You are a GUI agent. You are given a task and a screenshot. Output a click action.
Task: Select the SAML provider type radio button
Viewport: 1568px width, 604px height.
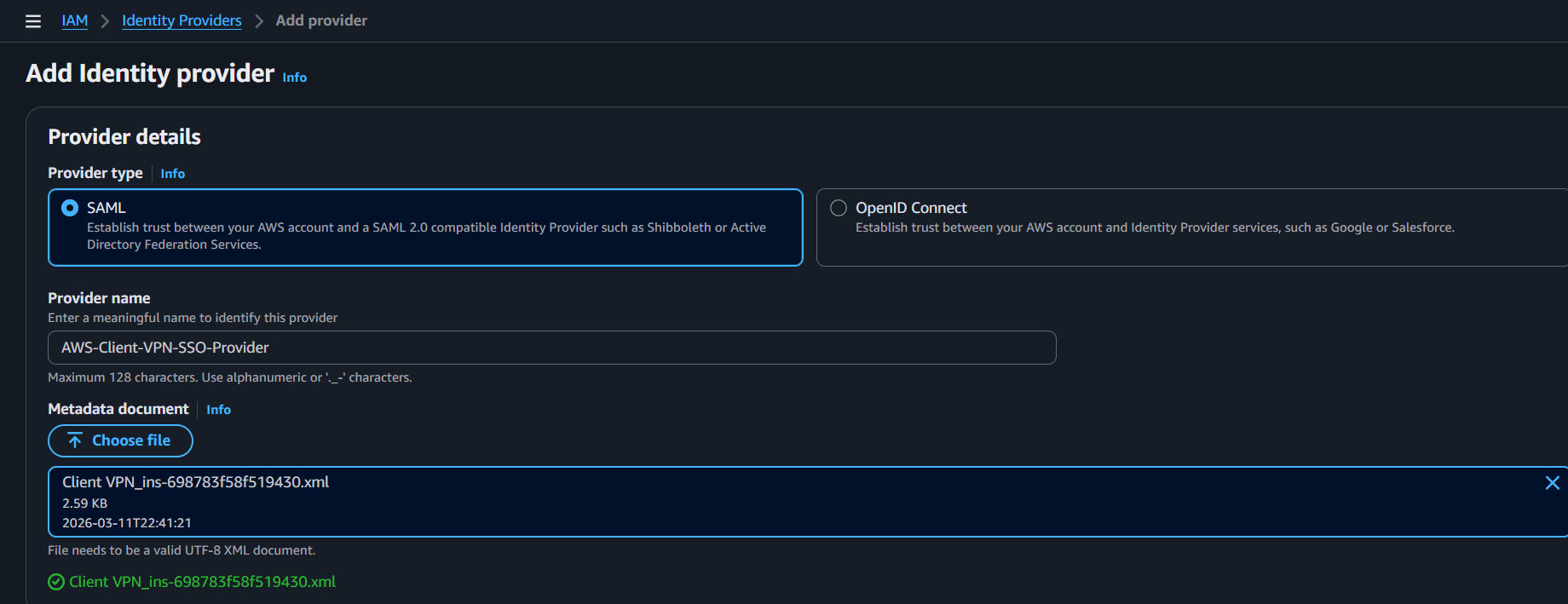[x=70, y=208]
